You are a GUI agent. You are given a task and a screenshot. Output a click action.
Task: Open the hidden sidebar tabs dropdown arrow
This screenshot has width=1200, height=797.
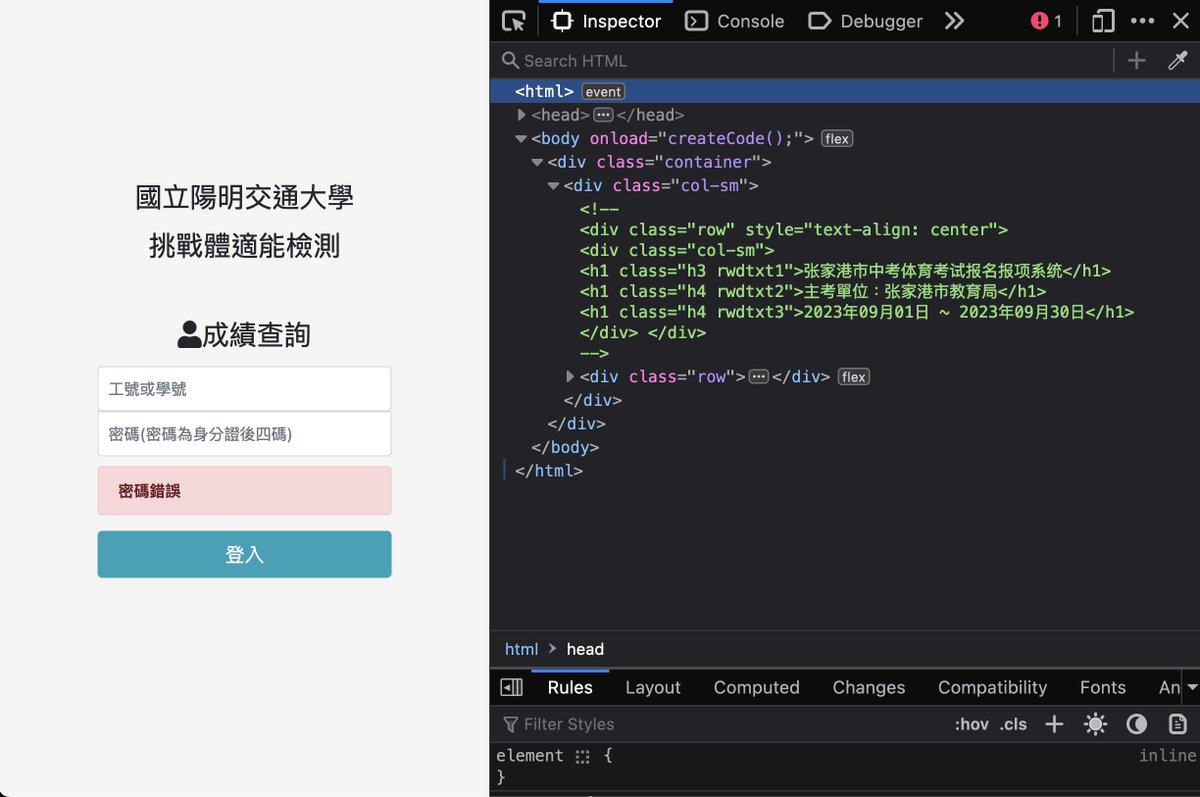[1191, 687]
